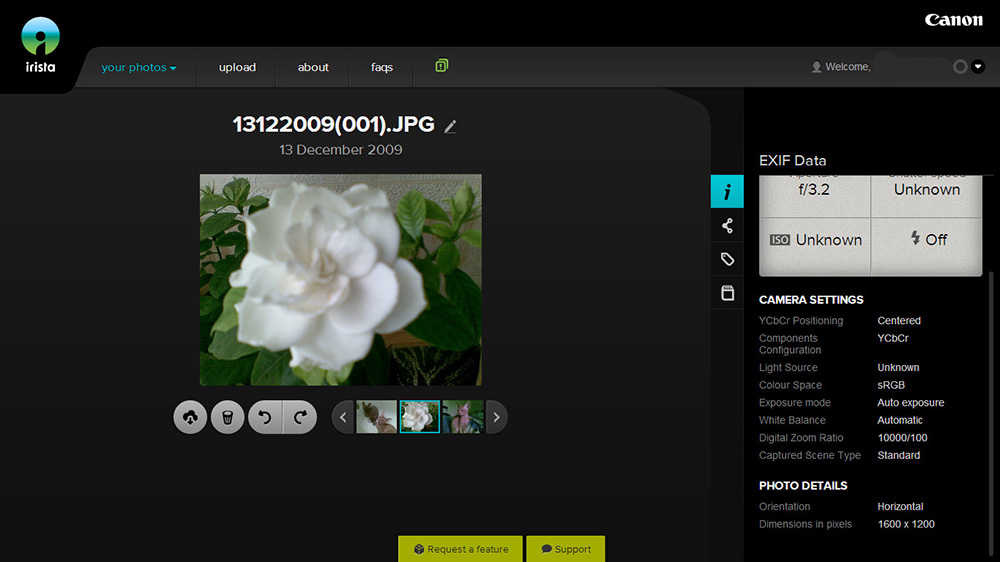Click the shutter speed Unknown tile
Viewport: 1000px width, 562px height.
pyautogui.click(x=927, y=196)
